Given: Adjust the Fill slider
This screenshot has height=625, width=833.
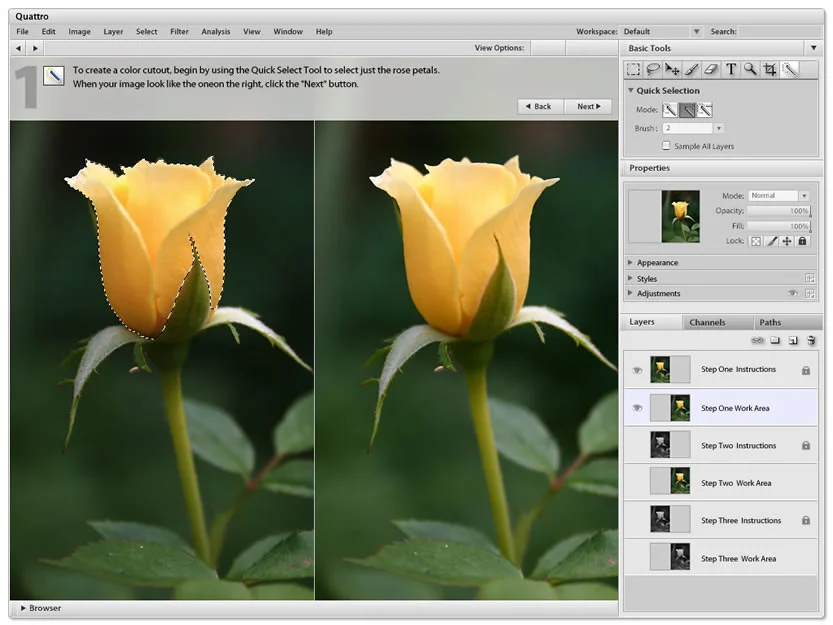Looking at the screenshot, I should 779,226.
